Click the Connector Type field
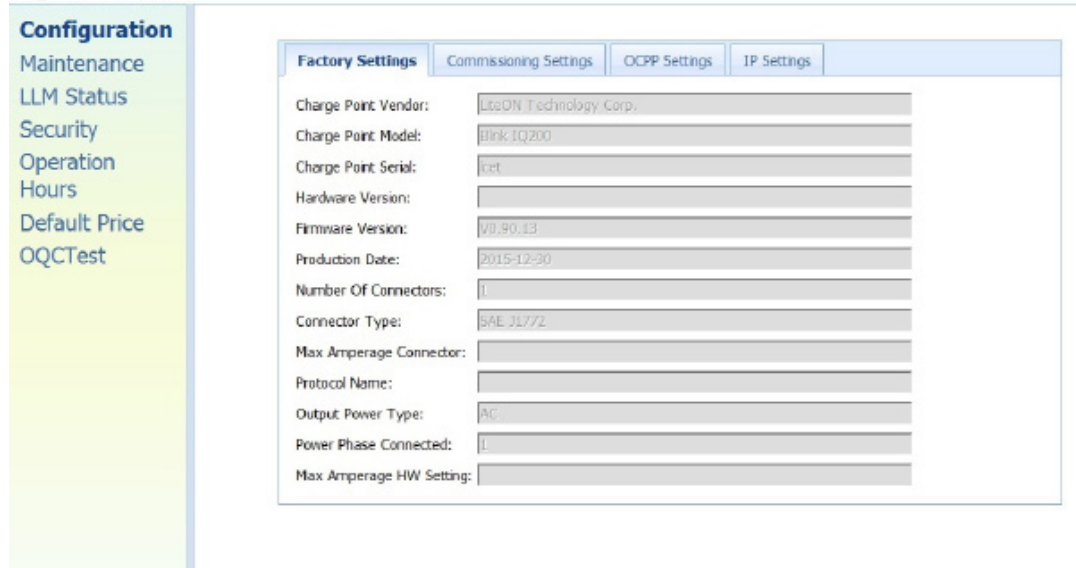 694,321
